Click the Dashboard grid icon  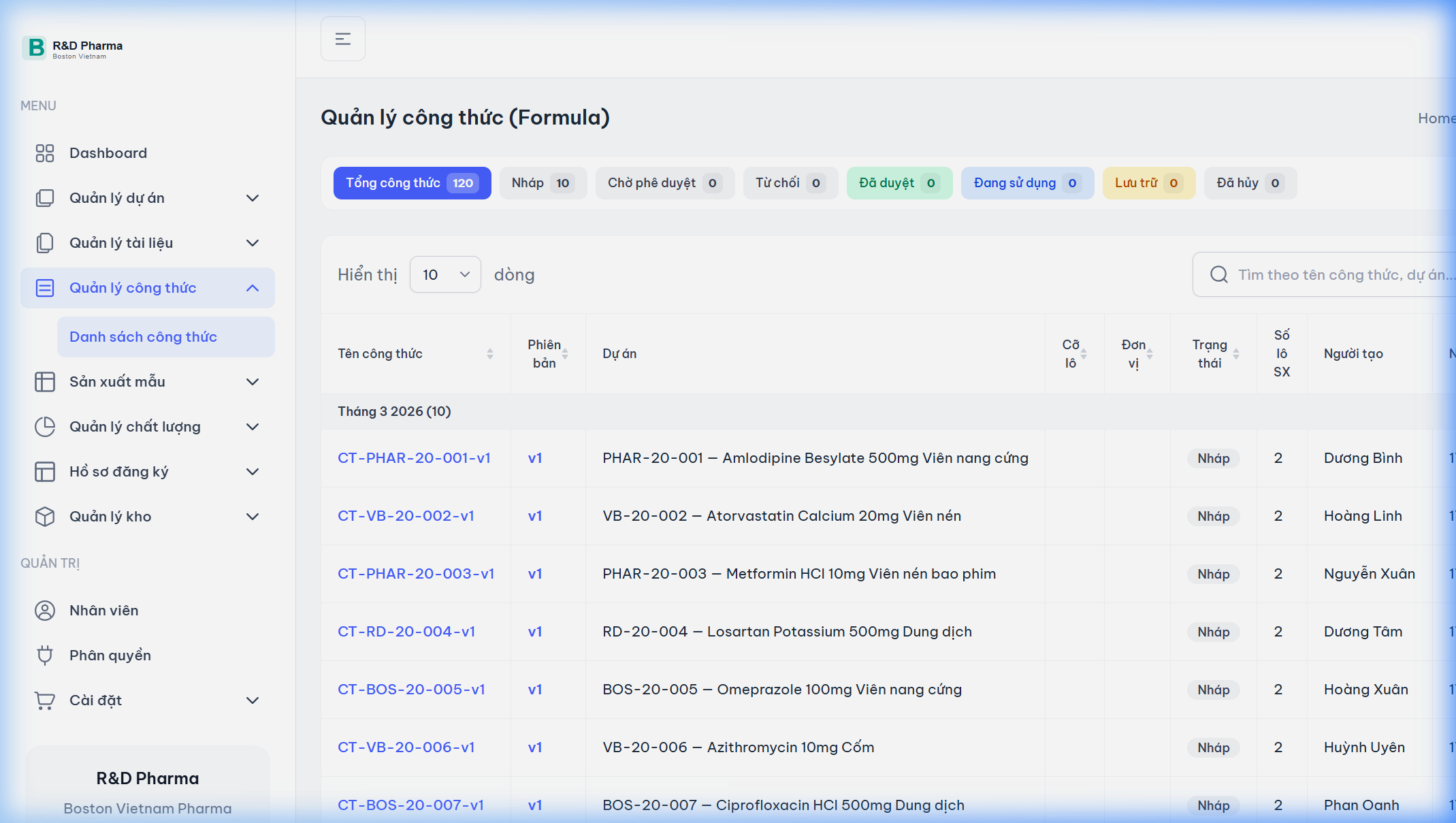click(x=45, y=153)
